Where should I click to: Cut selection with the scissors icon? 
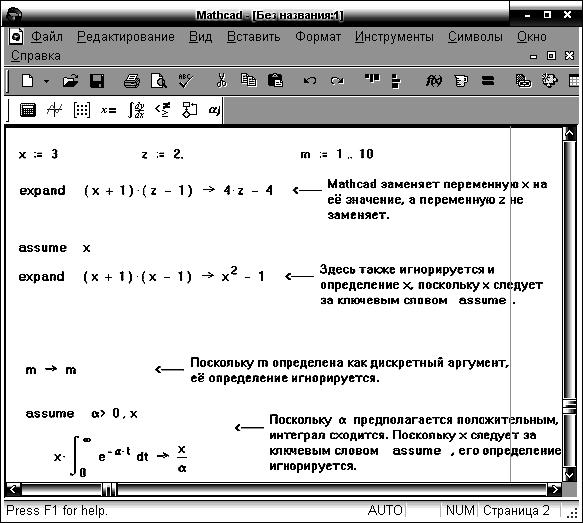221,80
